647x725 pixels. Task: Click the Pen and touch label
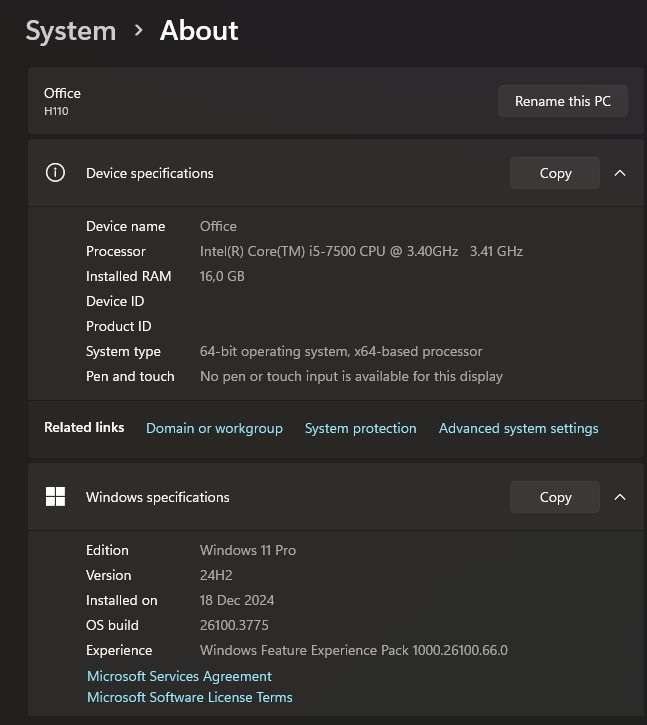click(x=130, y=376)
